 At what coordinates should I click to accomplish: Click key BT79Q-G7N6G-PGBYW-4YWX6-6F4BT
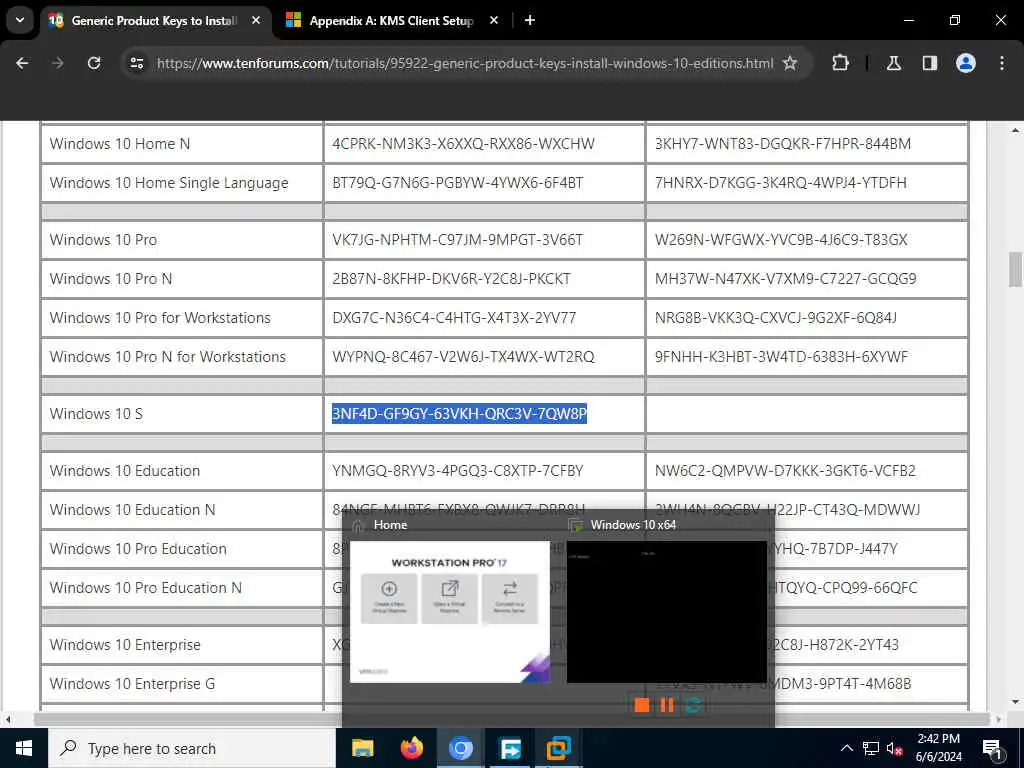[457, 183]
